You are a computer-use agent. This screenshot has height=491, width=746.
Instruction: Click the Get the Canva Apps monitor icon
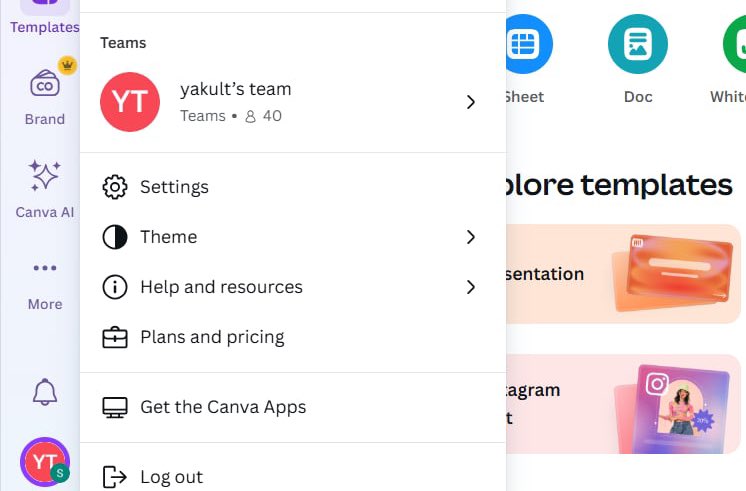coord(115,407)
